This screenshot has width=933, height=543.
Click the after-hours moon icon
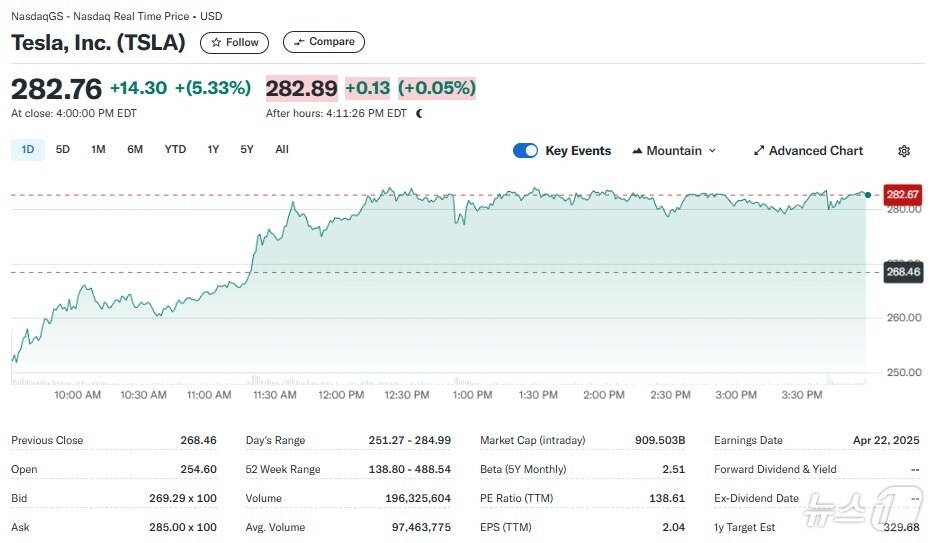coord(419,113)
